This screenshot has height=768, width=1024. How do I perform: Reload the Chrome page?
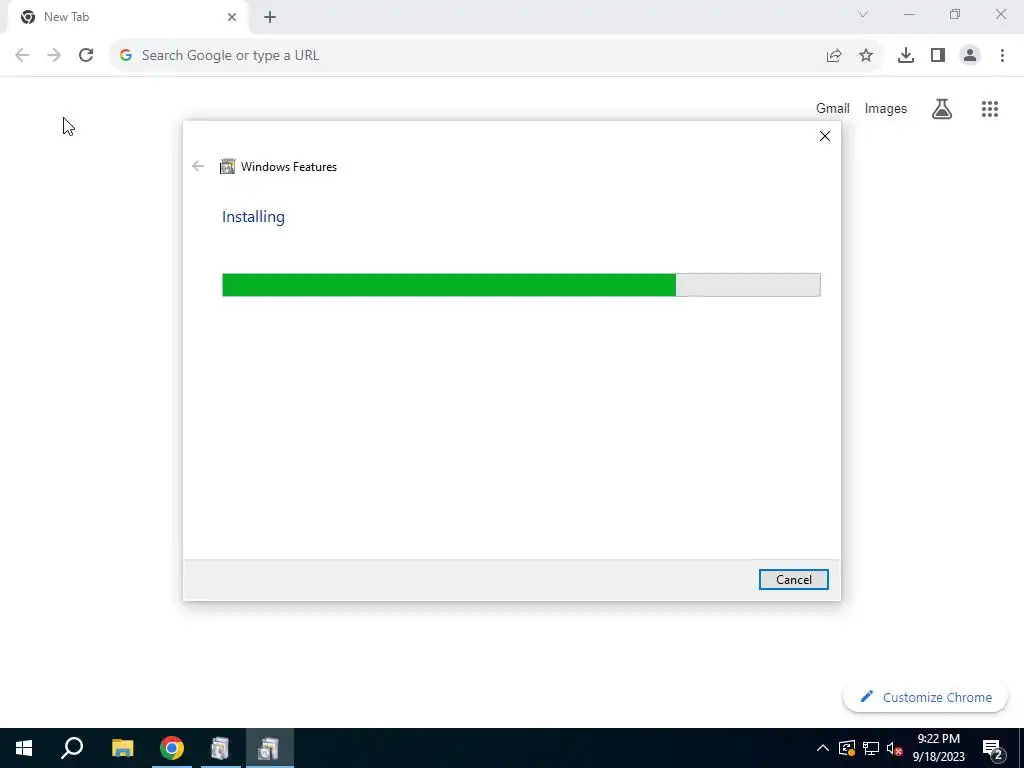point(86,55)
